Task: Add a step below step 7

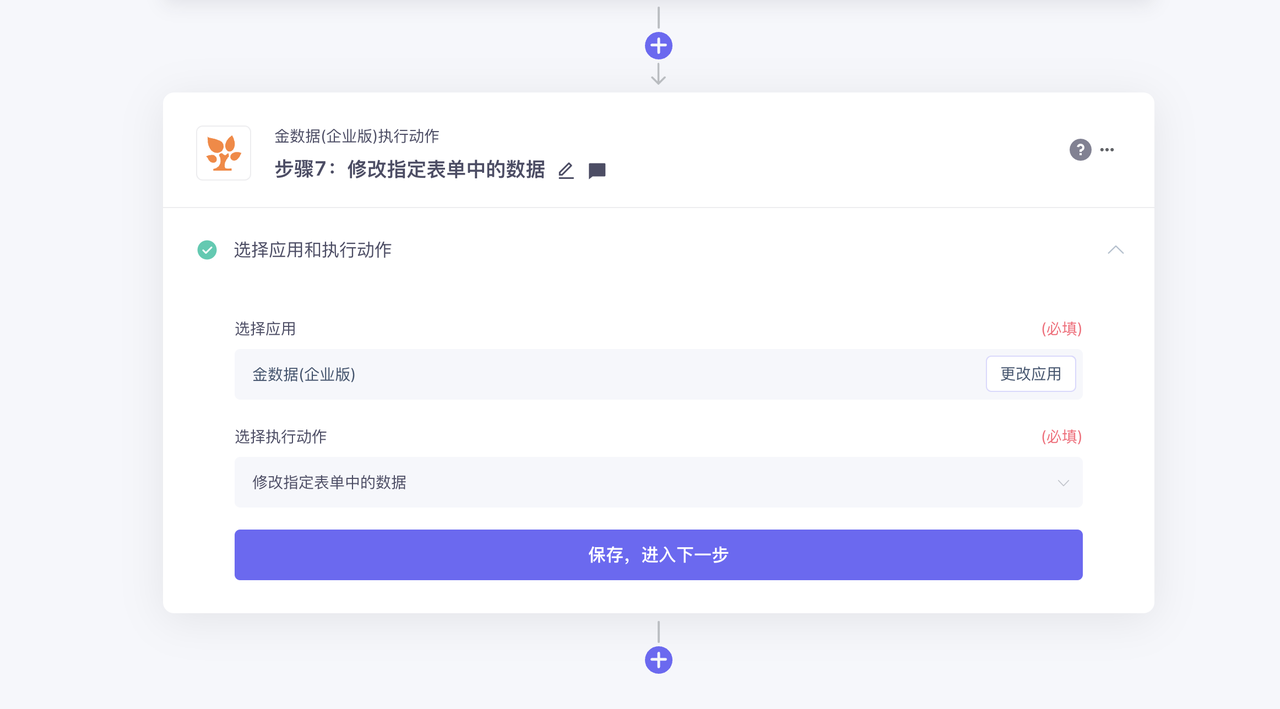Action: pos(658,660)
